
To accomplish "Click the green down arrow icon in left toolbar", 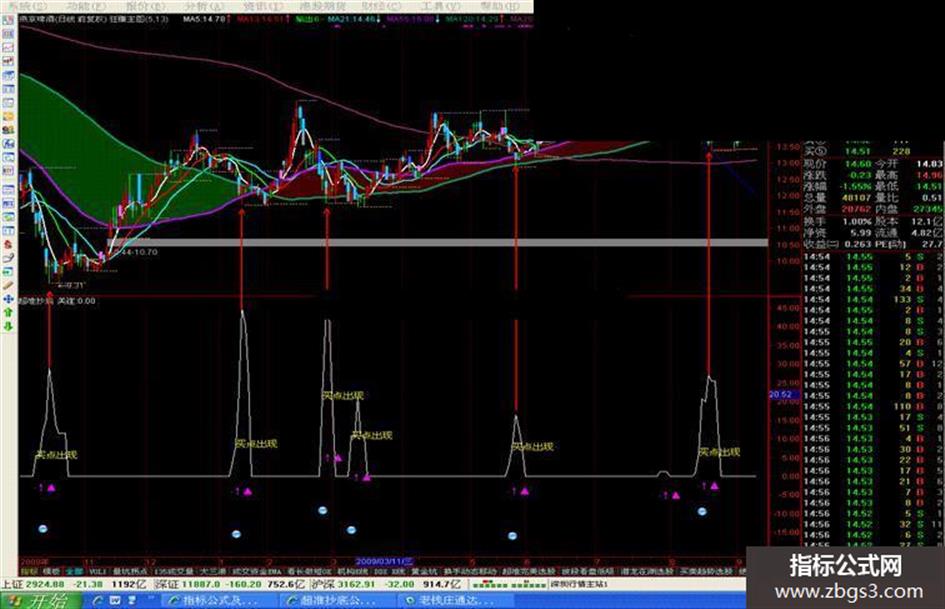I will coord(8,326).
